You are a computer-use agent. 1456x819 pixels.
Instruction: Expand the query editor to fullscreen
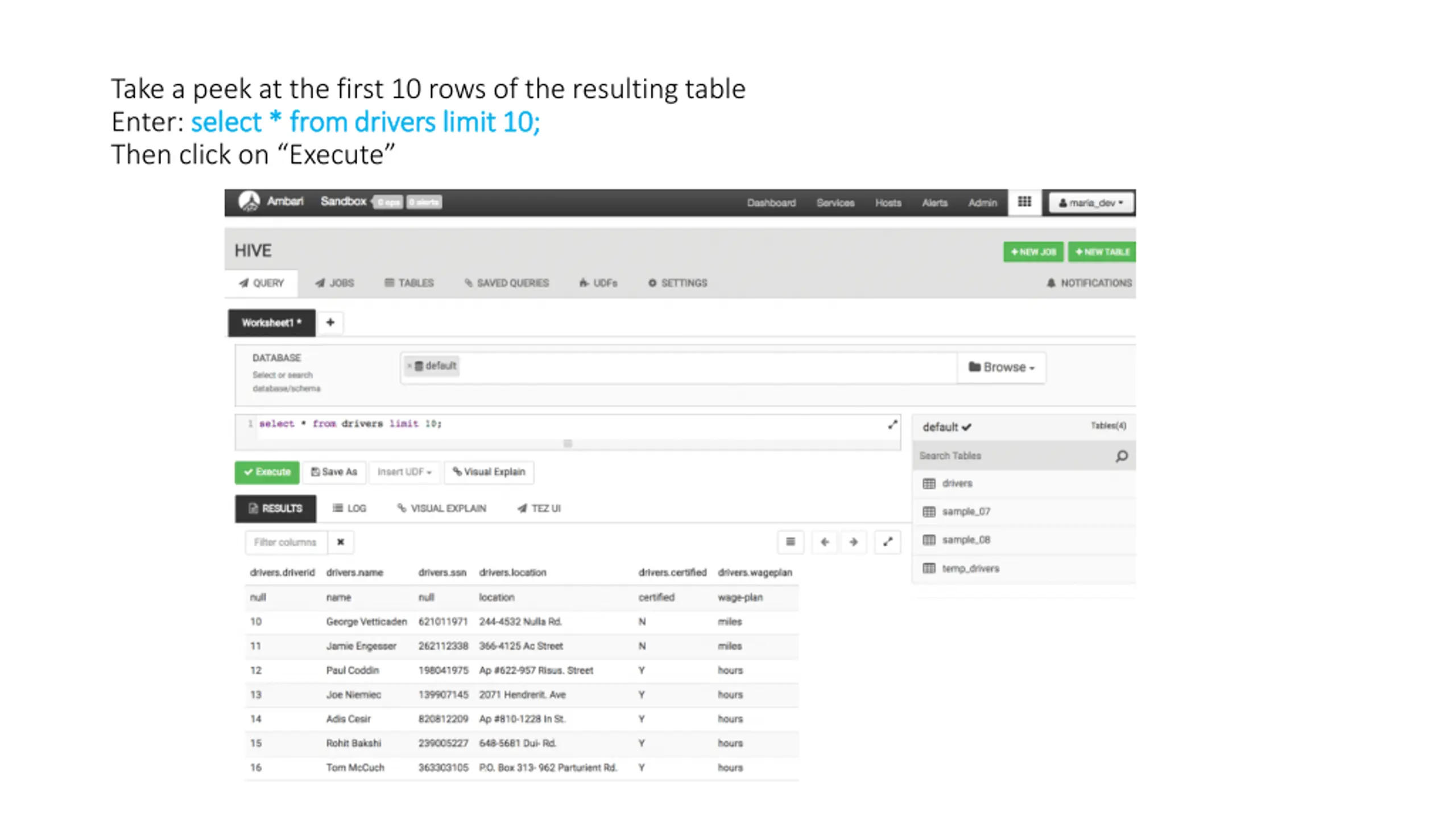point(892,424)
